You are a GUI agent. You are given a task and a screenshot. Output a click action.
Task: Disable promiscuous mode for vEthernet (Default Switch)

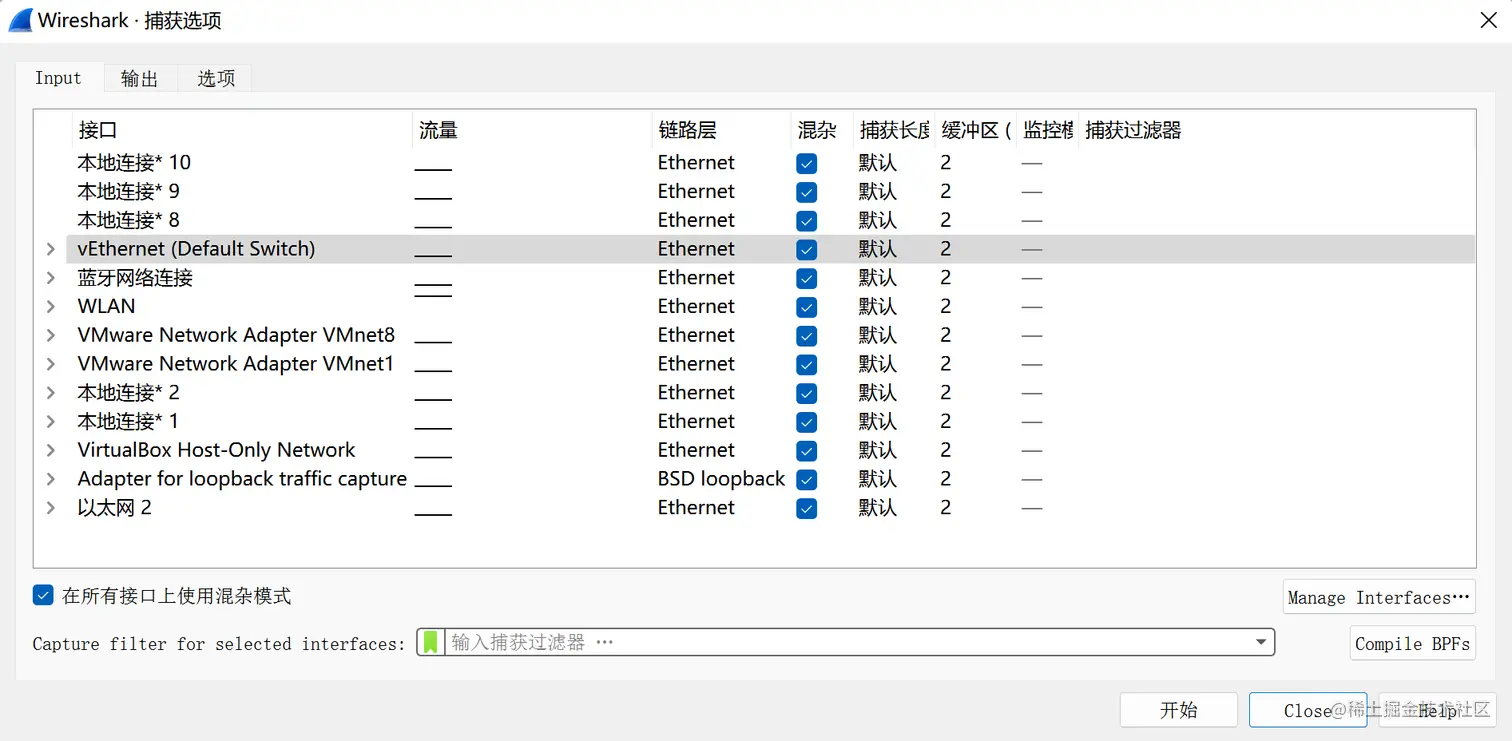coord(807,249)
